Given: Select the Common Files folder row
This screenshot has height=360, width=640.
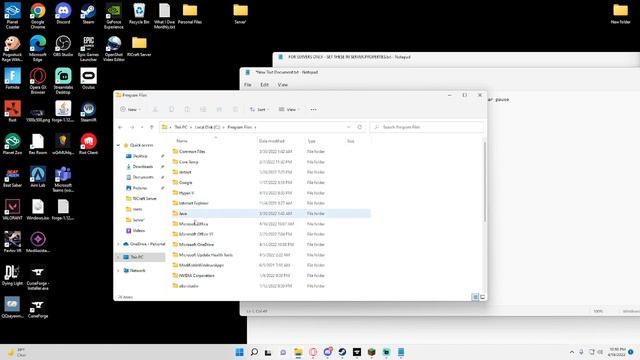Looking at the screenshot, I should 271,151.
